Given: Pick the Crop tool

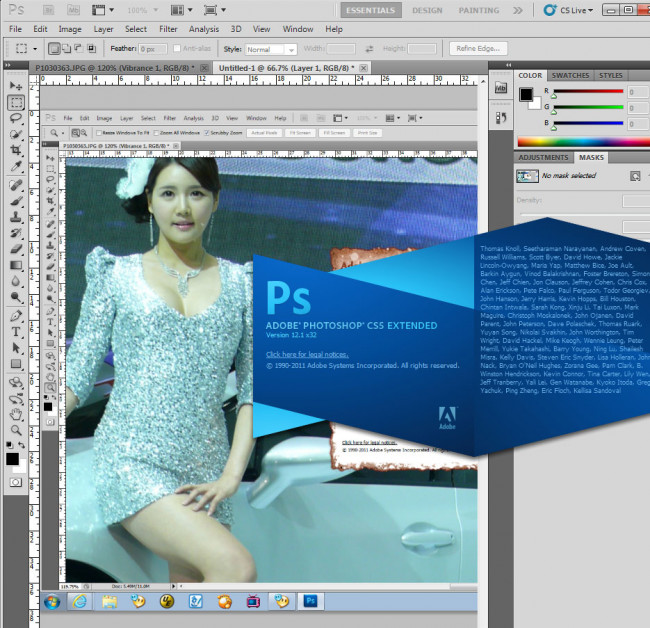Looking at the screenshot, I should click(16, 151).
